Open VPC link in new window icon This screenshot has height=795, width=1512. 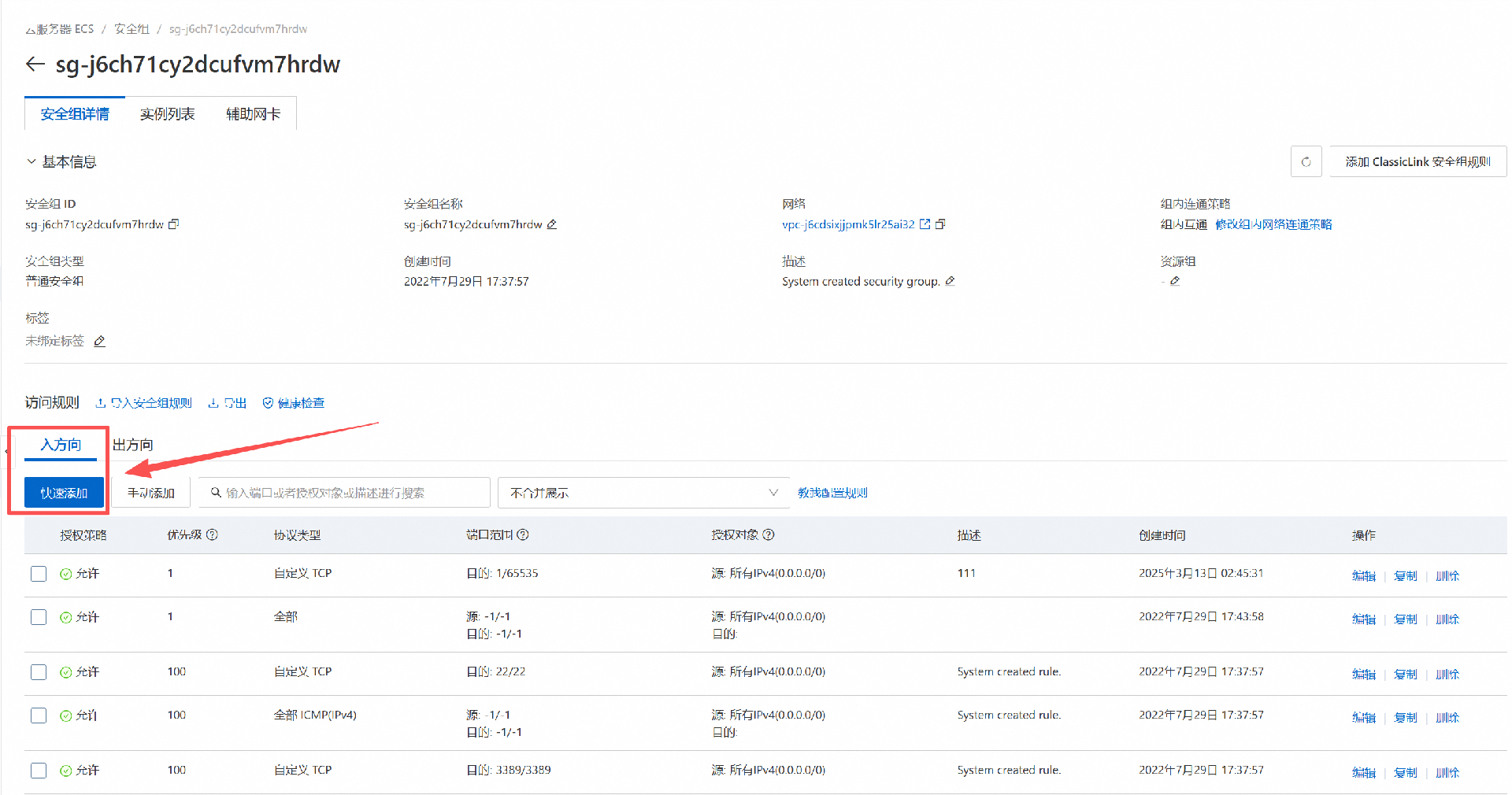click(925, 224)
